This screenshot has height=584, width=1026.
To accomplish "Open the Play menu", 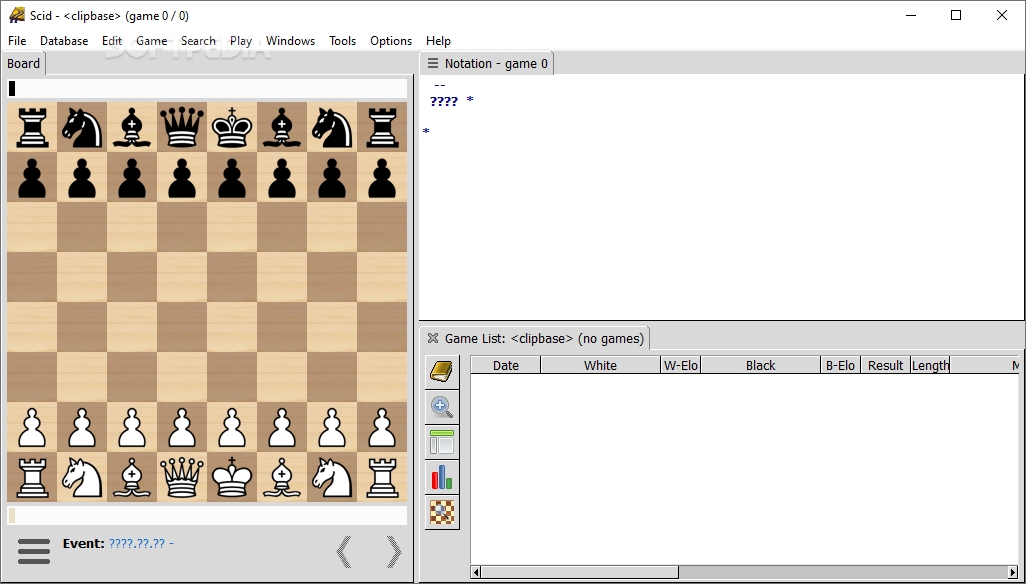I will (241, 41).
